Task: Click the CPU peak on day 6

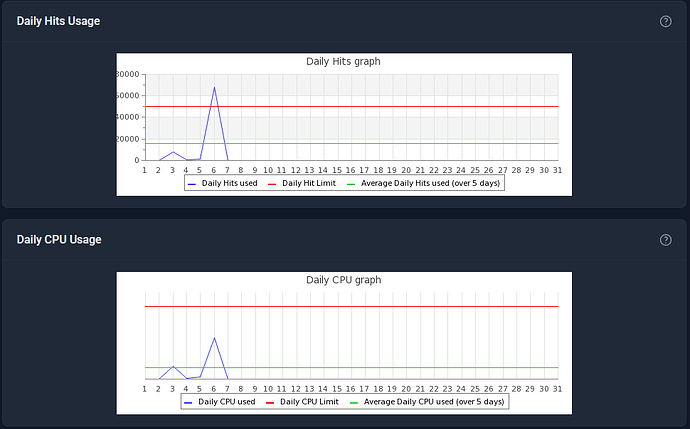Action: pos(214,338)
